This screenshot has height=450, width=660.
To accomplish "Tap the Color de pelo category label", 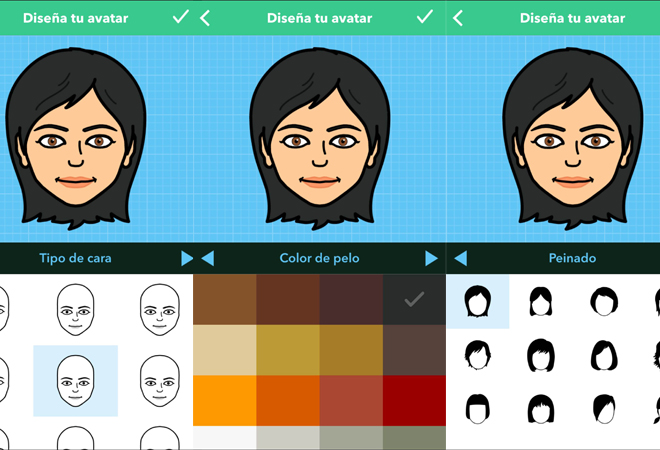I will coord(317,258).
